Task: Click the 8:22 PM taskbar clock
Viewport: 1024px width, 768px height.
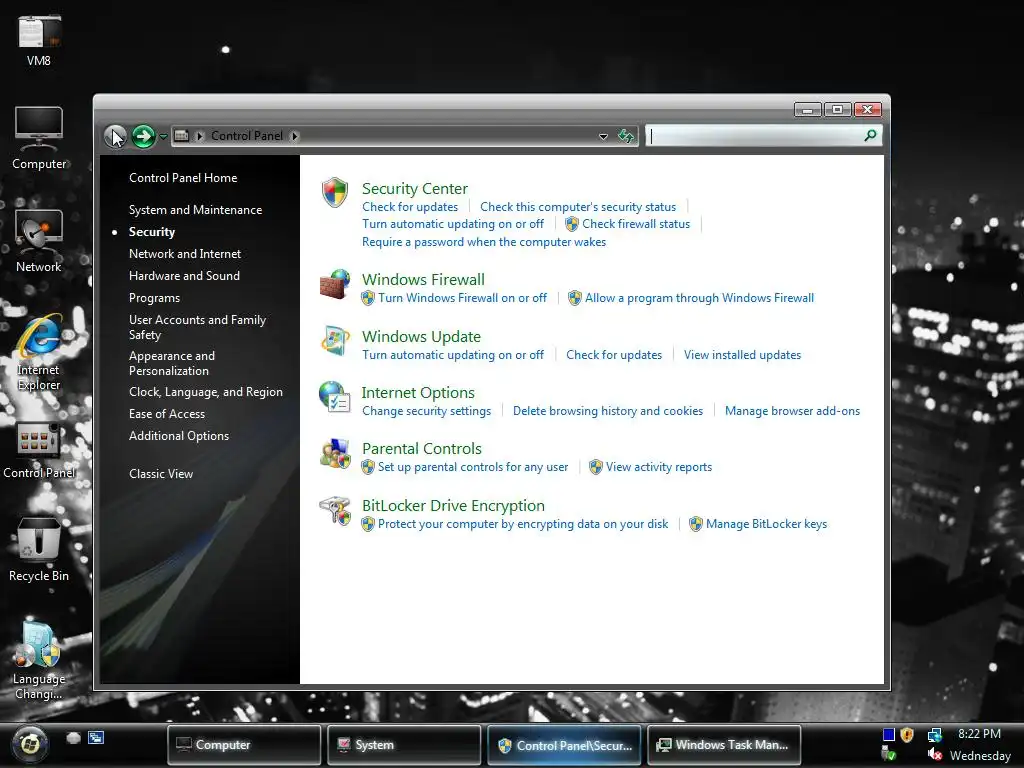Action: click(979, 734)
